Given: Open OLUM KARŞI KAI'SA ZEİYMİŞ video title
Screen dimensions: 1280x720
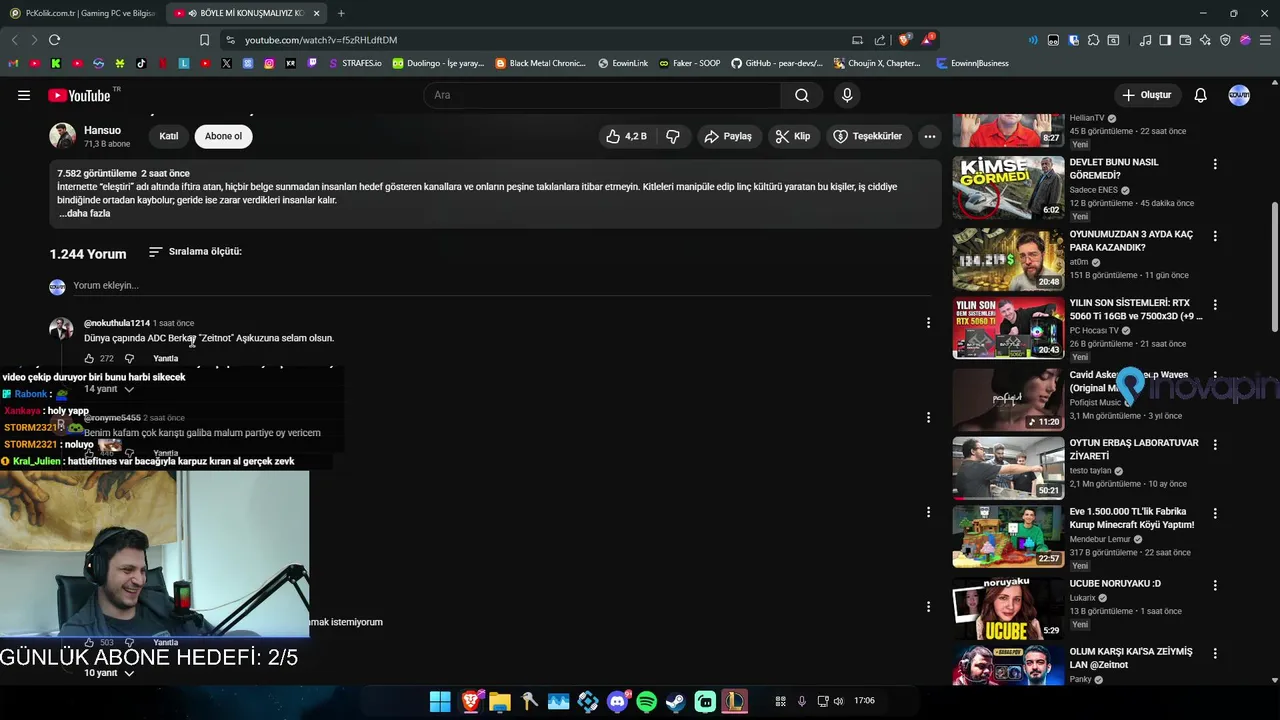Looking at the screenshot, I should (1131, 657).
